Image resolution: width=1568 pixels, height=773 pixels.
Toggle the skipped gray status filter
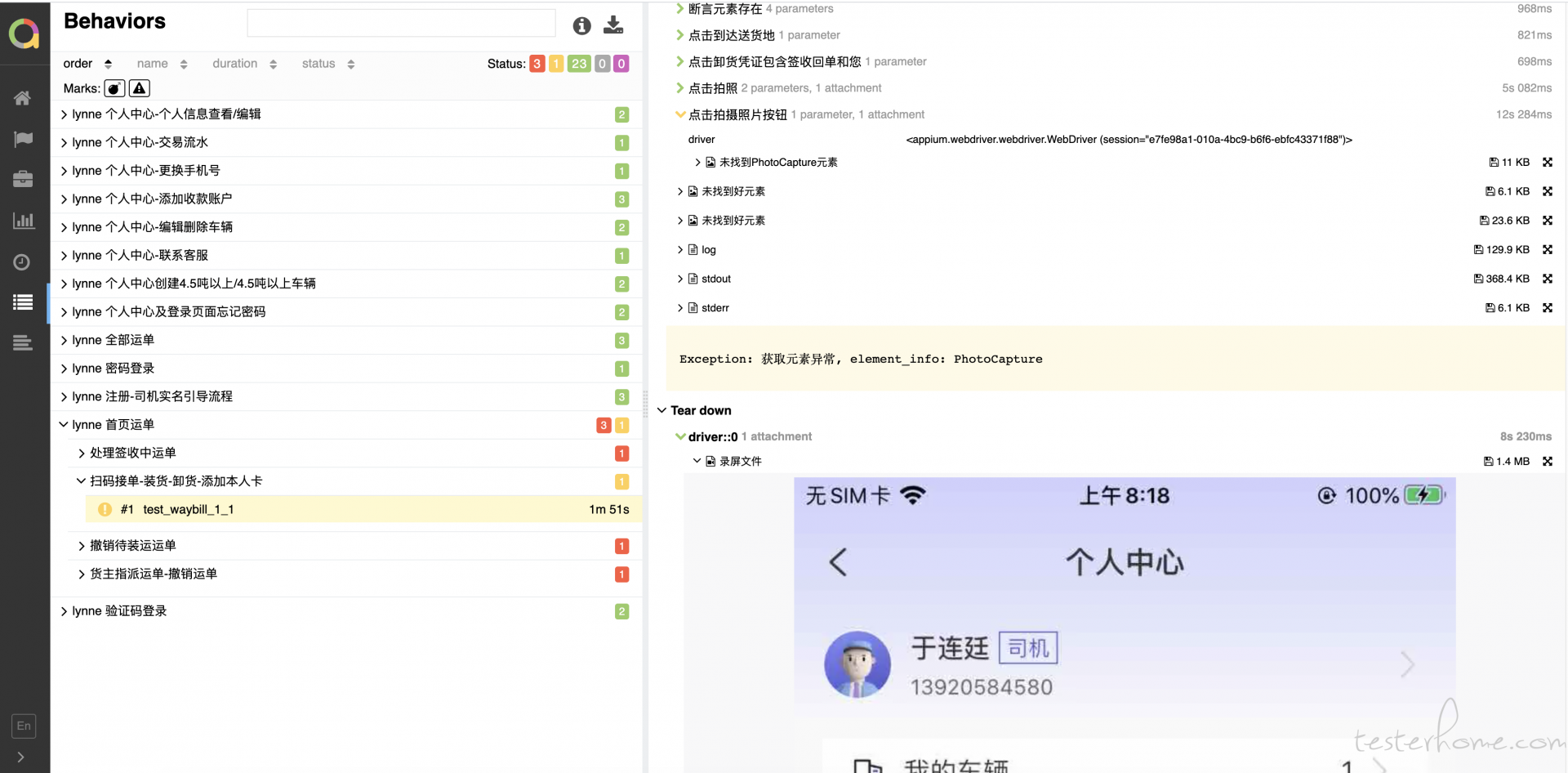point(603,64)
